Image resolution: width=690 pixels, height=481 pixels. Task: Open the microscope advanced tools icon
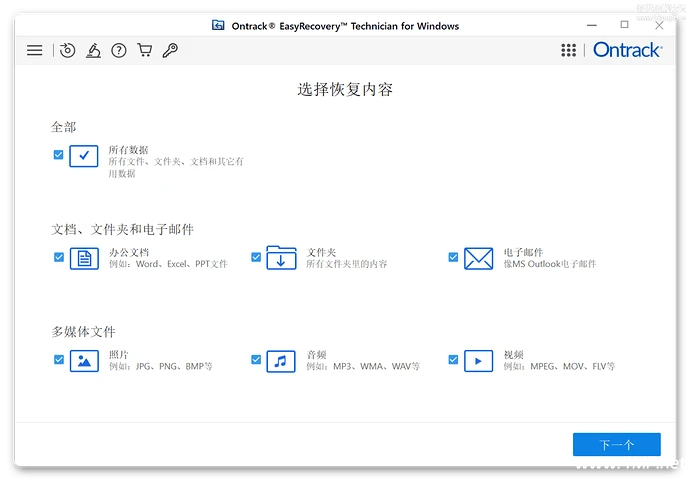tap(93, 50)
